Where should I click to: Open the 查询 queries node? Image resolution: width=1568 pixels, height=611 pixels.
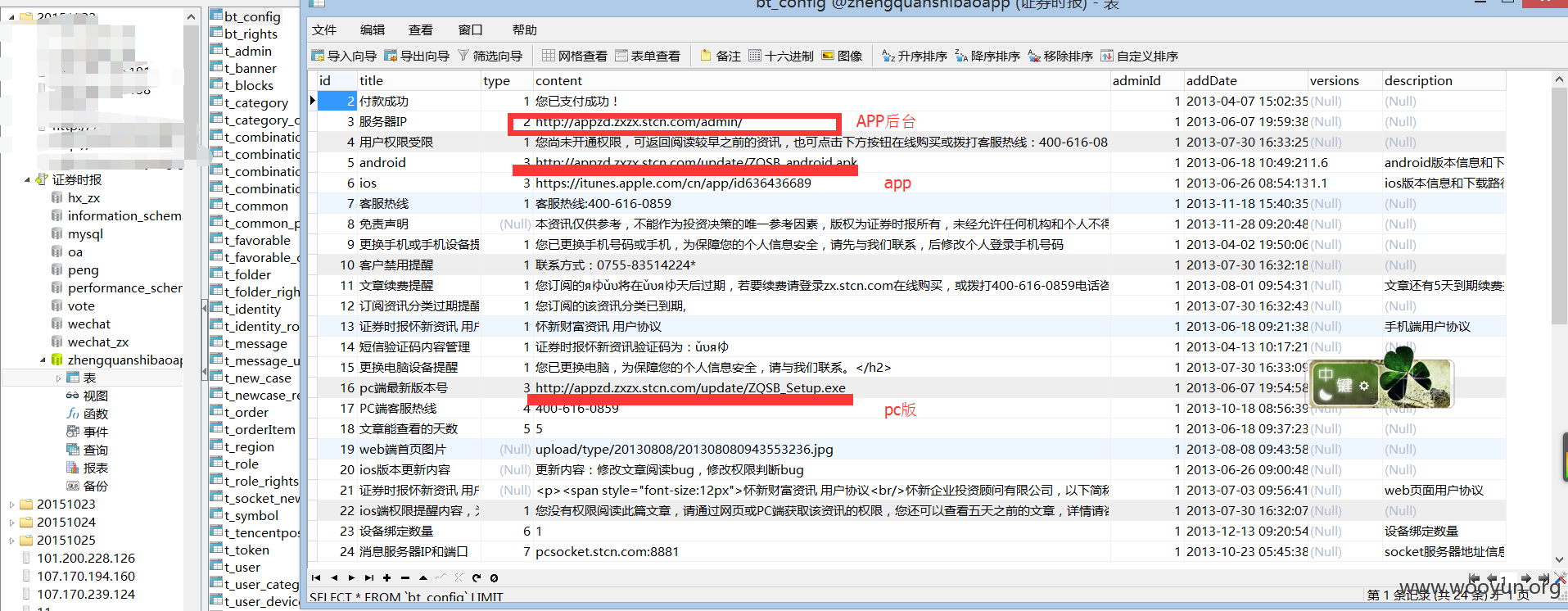[x=88, y=450]
